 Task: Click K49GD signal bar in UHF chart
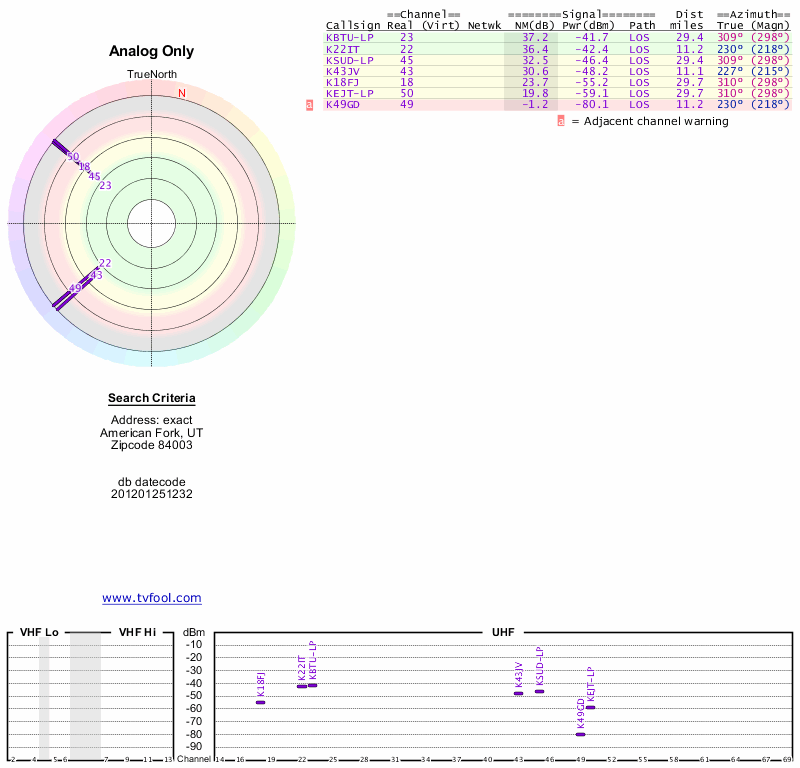581,734
